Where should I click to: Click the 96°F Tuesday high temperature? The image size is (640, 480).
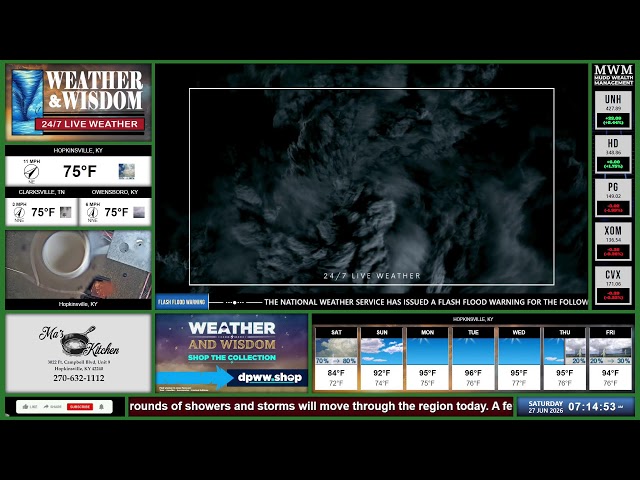click(473, 373)
